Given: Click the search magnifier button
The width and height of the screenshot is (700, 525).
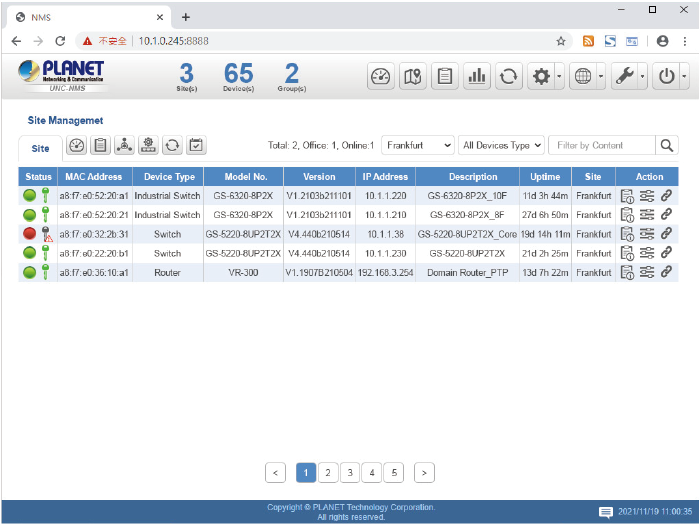Looking at the screenshot, I should [668, 145].
